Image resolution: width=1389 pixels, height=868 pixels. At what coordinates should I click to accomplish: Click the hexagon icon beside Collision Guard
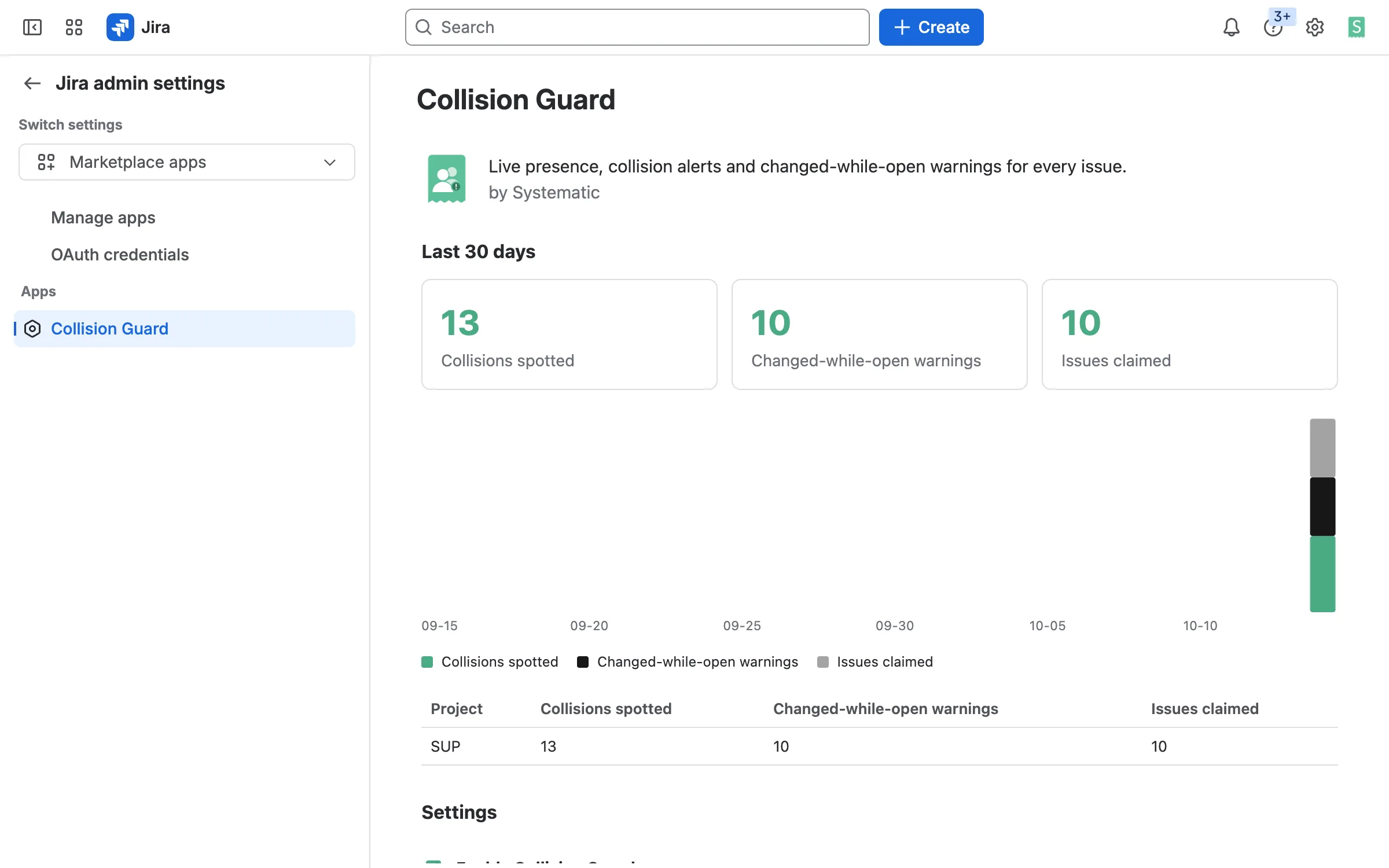(32, 329)
